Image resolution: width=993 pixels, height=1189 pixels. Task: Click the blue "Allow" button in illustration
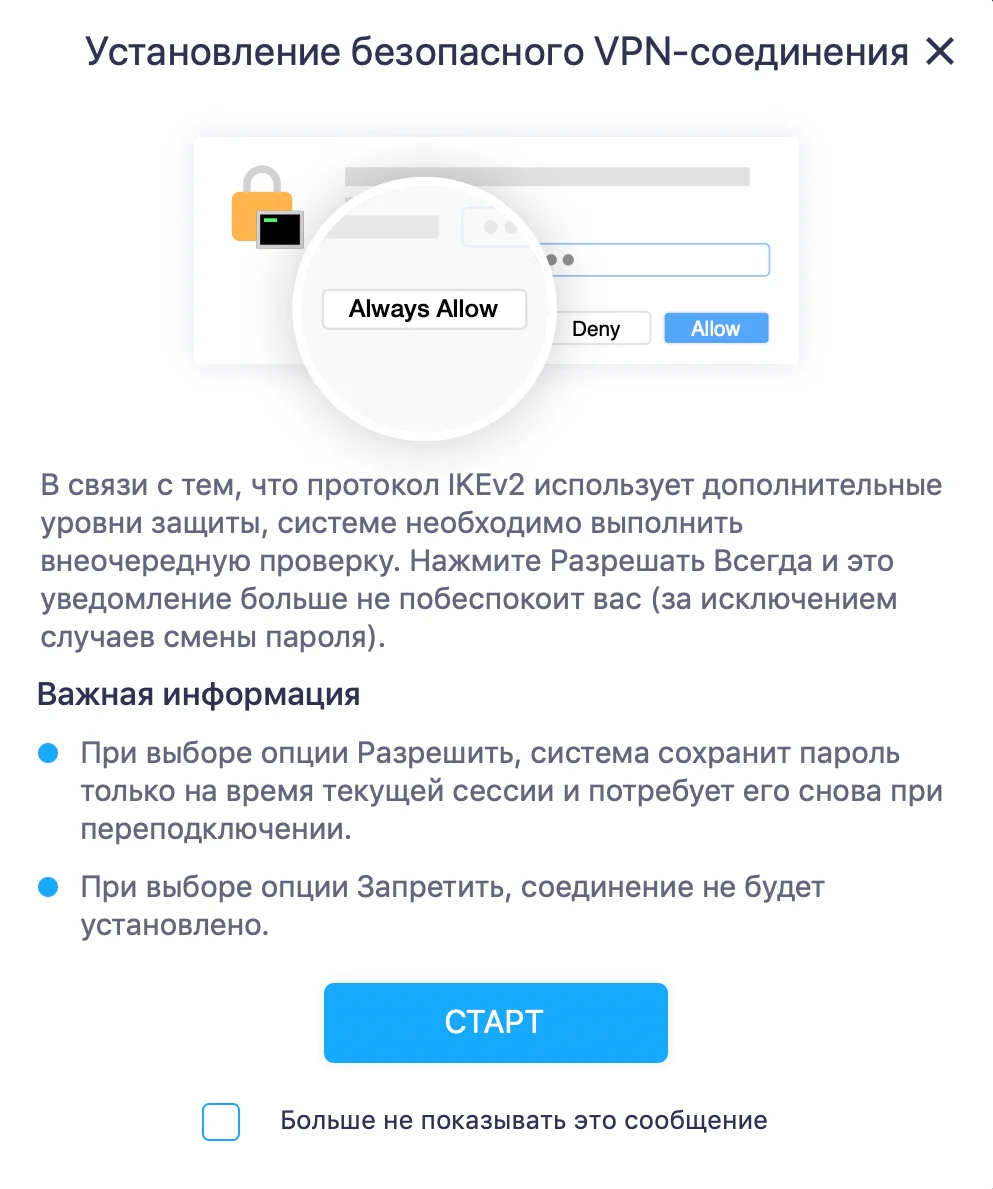click(716, 328)
